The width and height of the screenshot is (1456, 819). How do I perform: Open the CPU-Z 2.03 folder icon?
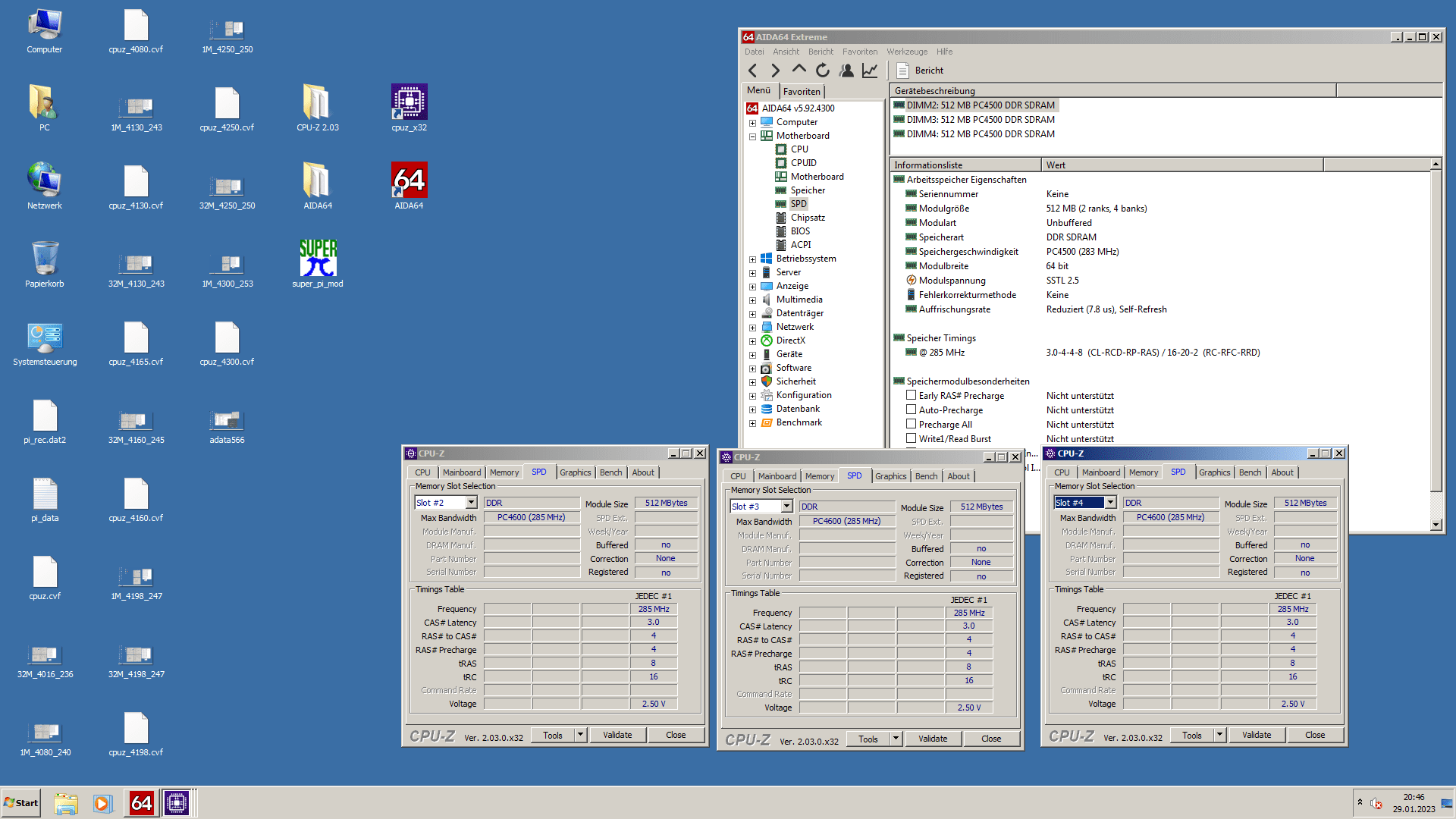(x=318, y=107)
